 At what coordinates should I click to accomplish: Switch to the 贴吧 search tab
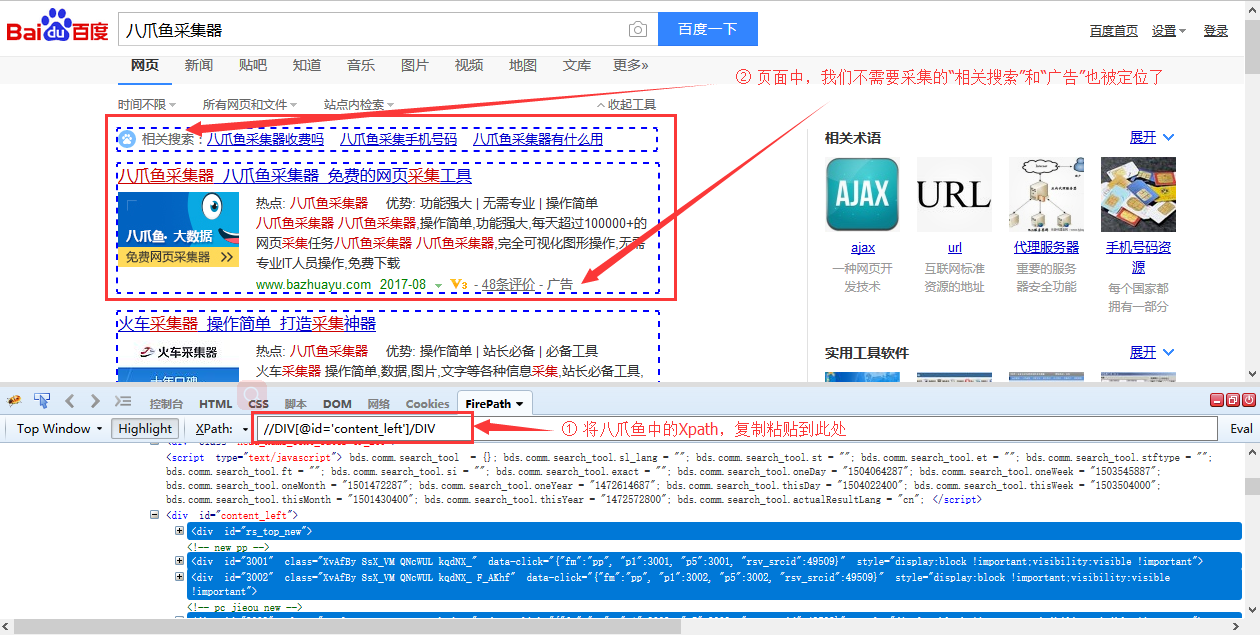(253, 66)
